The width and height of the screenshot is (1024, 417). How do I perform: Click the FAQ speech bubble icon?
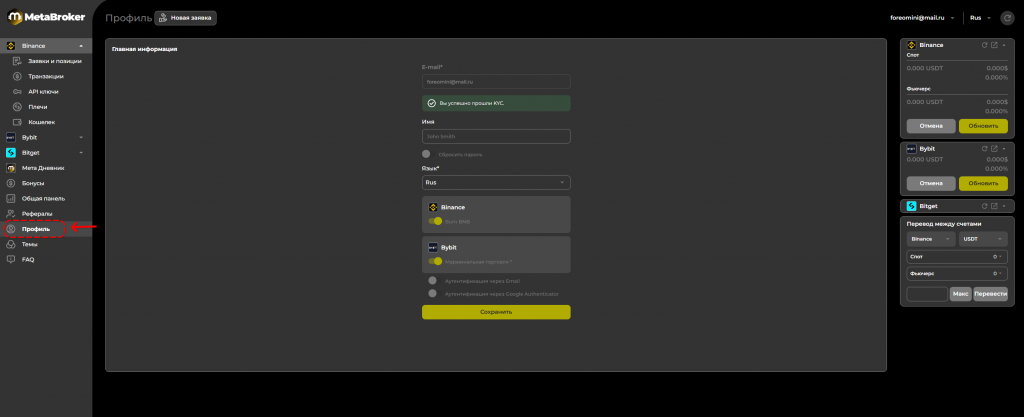10,259
